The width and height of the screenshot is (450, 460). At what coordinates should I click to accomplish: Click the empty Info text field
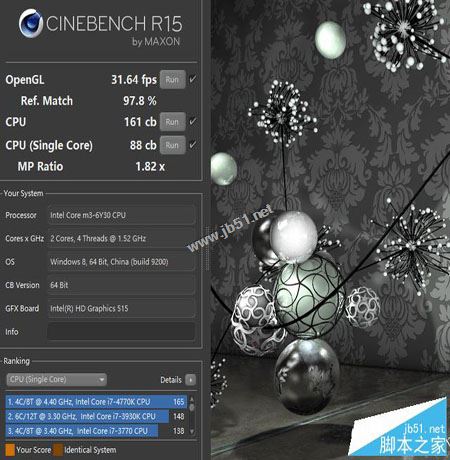click(121, 332)
